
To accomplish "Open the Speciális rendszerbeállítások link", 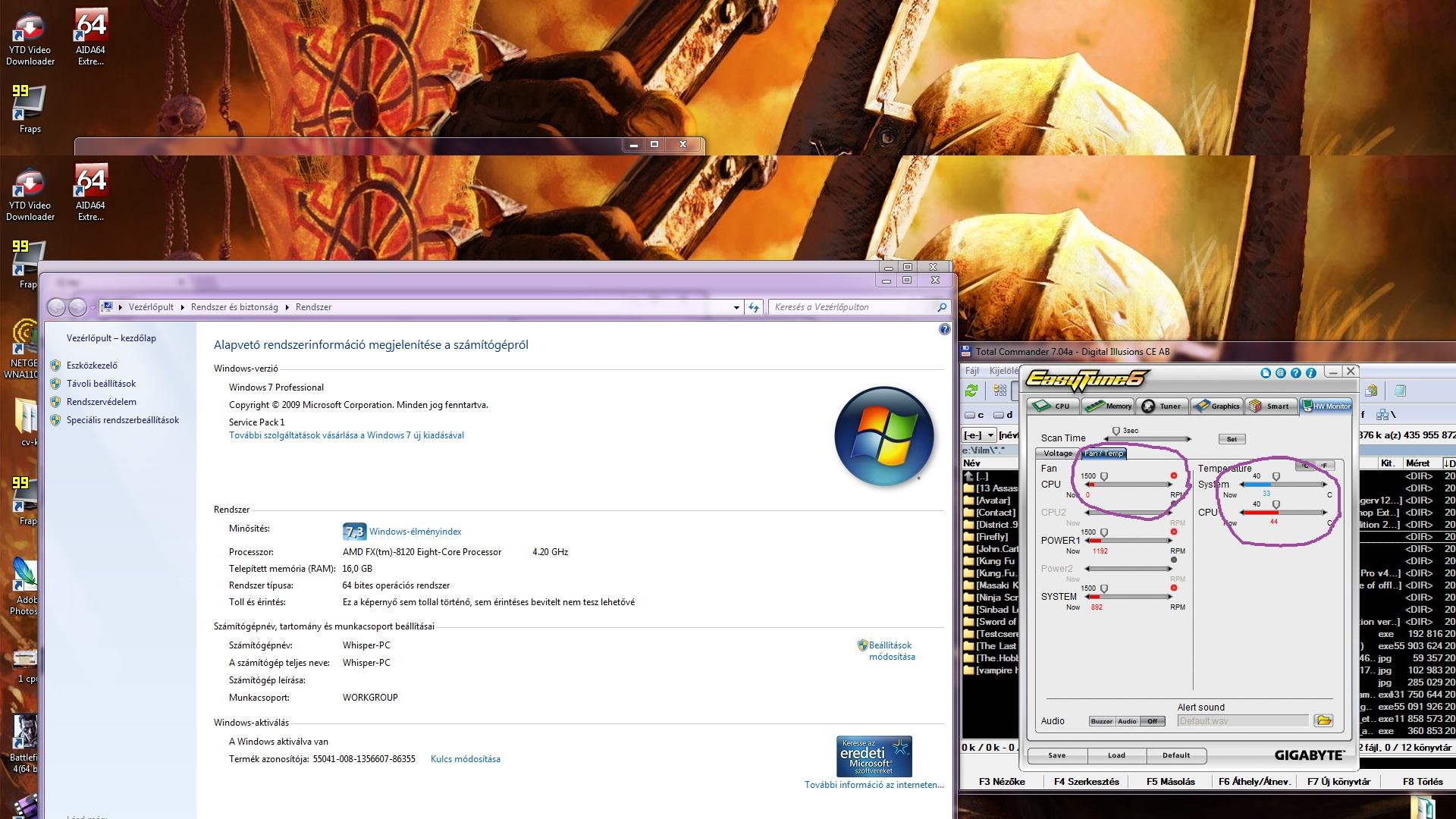I will (x=123, y=420).
